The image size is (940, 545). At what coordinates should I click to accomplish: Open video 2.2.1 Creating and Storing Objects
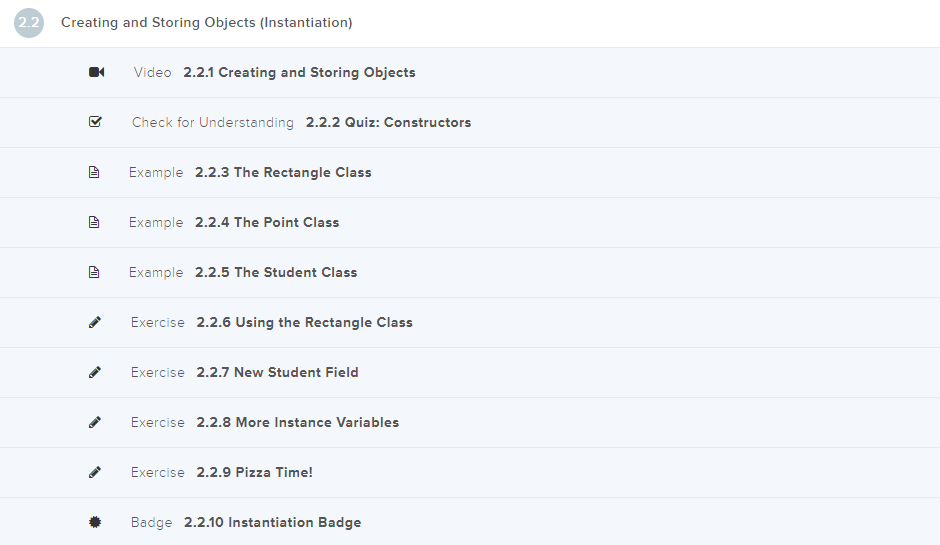[299, 72]
